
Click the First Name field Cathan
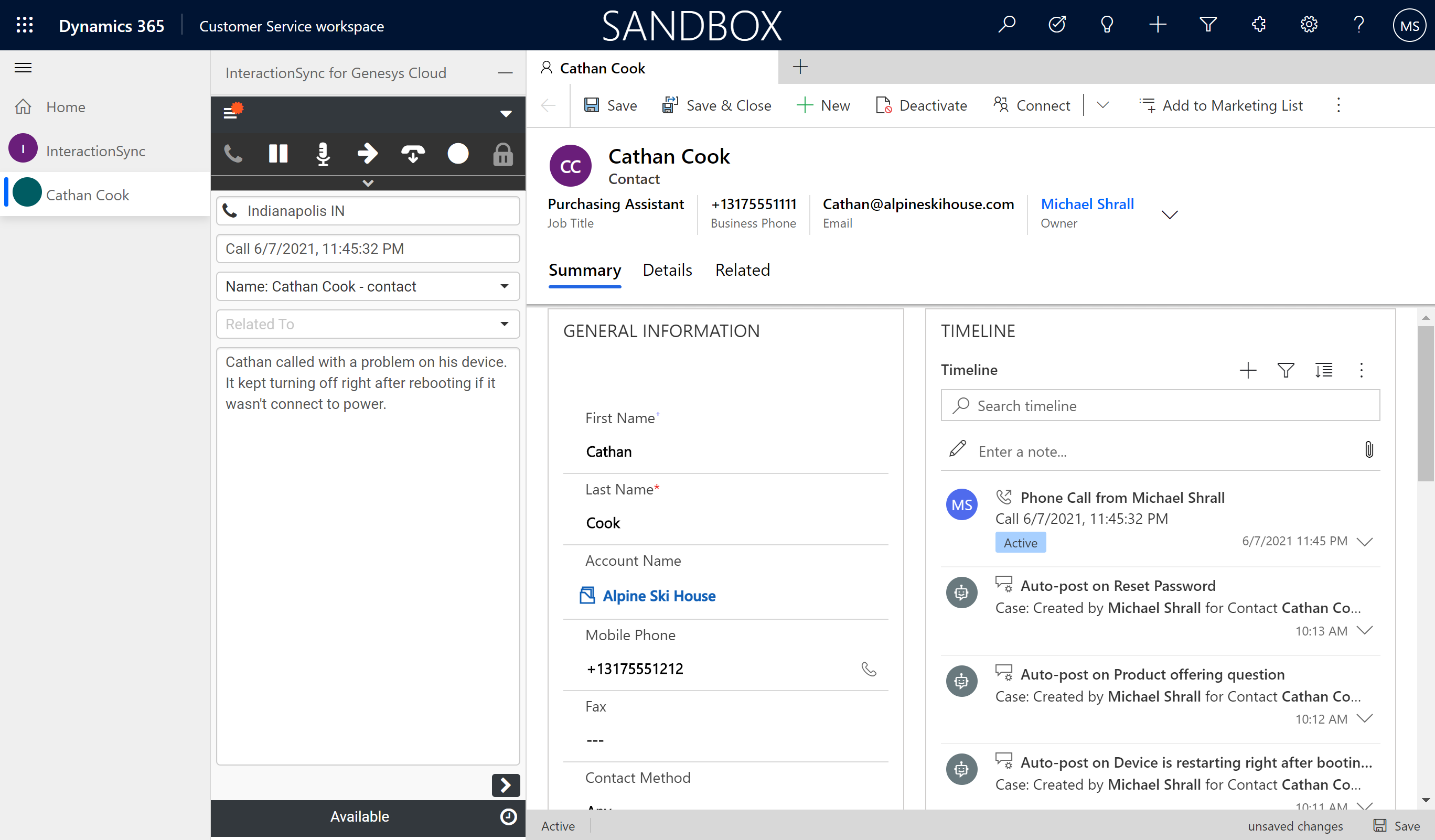point(725,451)
